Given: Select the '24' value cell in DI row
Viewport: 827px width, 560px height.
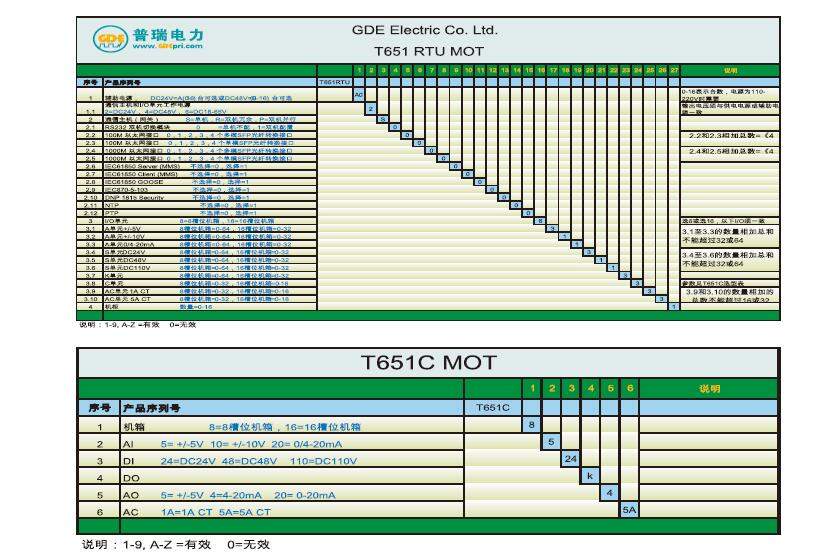Looking at the screenshot, I should tap(570, 458).
